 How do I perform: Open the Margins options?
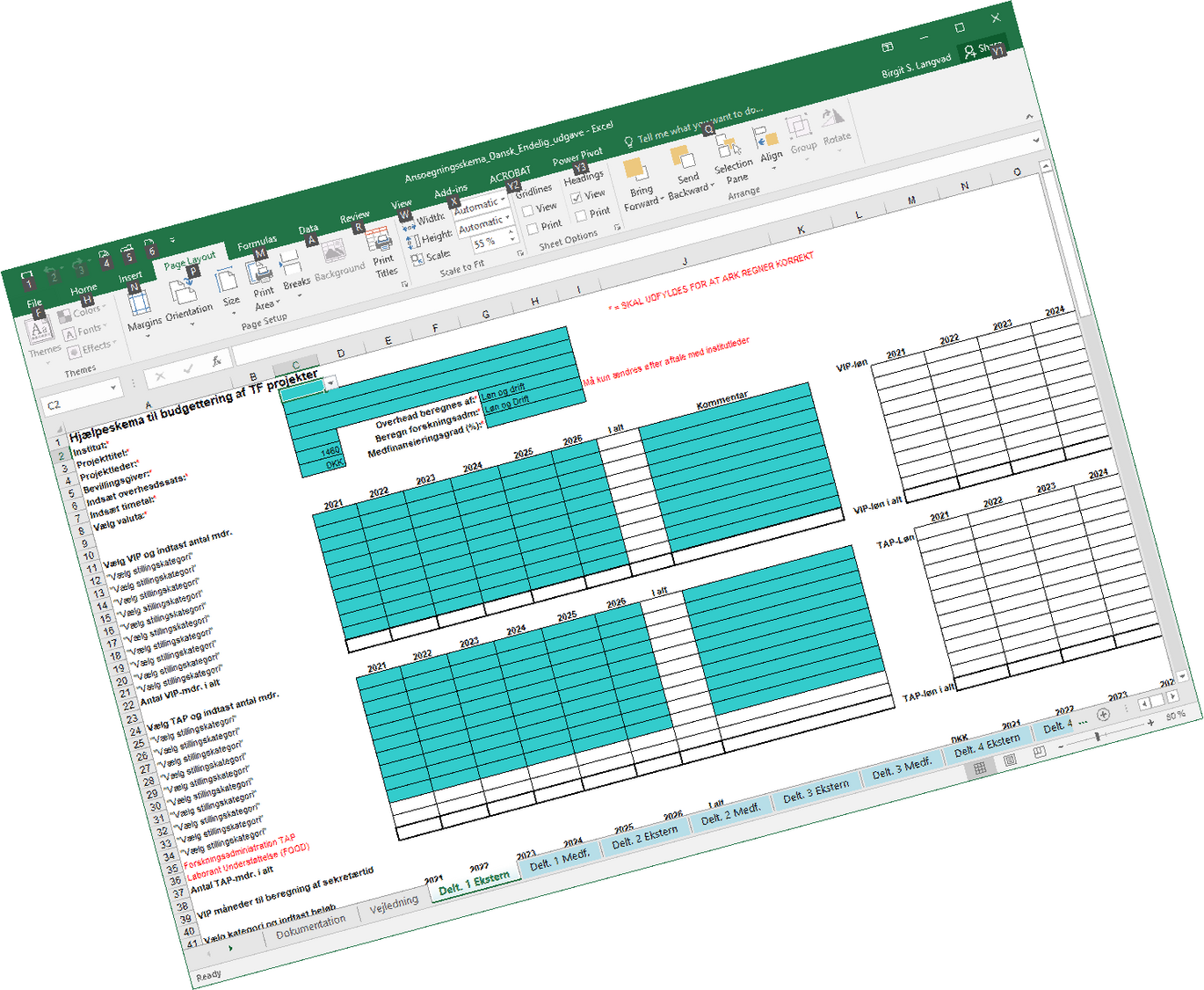(141, 308)
